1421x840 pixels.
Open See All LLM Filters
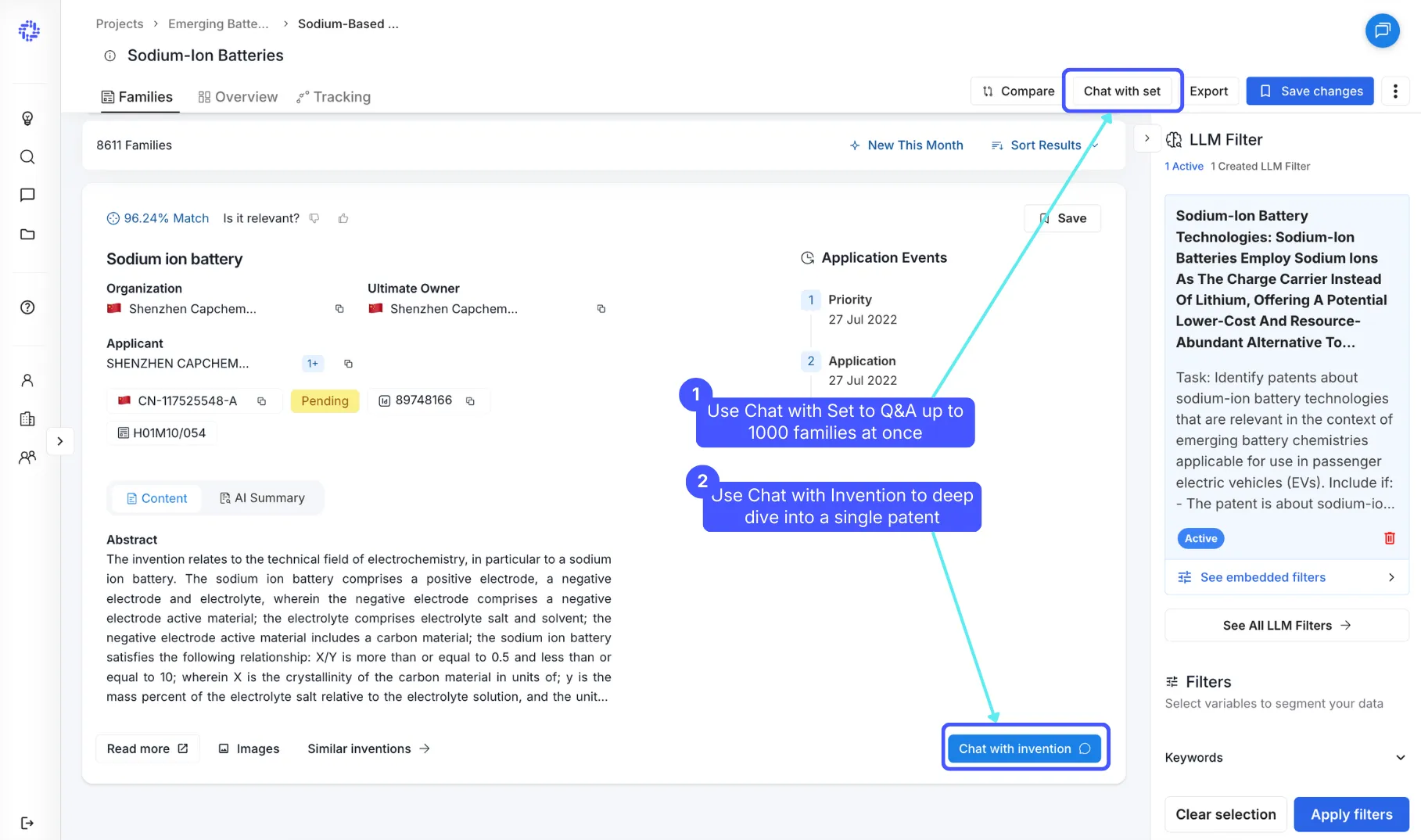coord(1286,626)
